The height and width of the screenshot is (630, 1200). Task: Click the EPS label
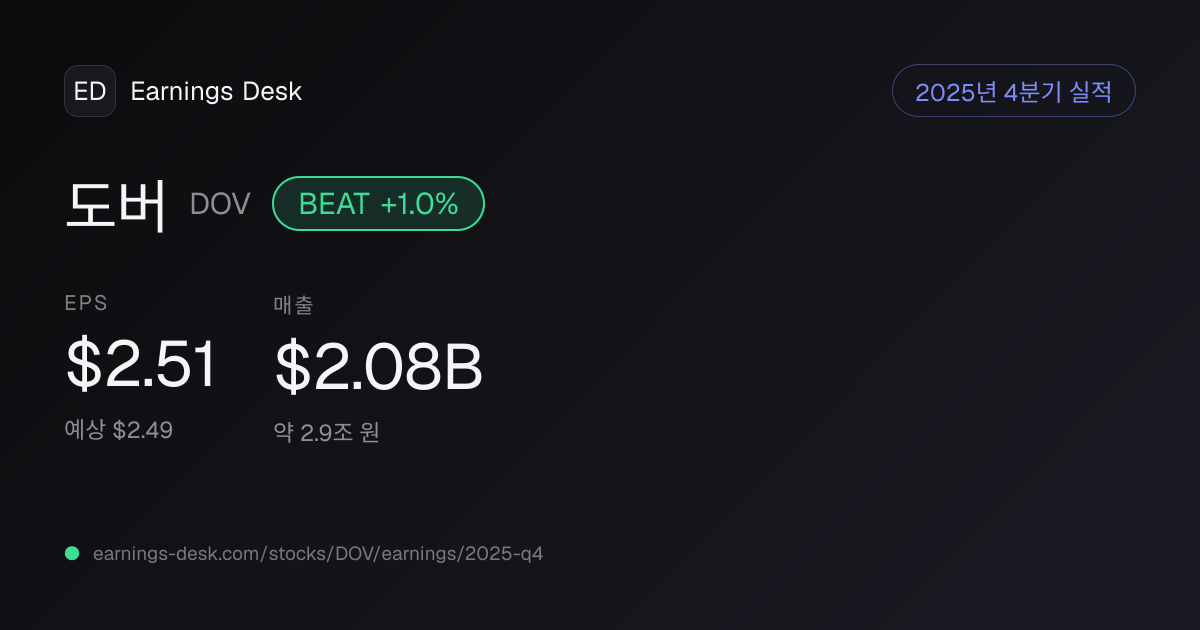tap(86, 304)
